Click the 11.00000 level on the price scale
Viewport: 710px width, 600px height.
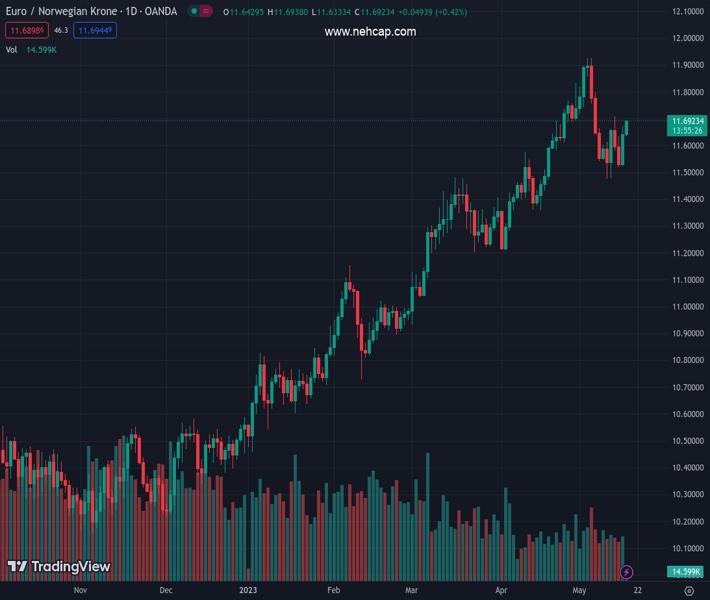(x=687, y=307)
